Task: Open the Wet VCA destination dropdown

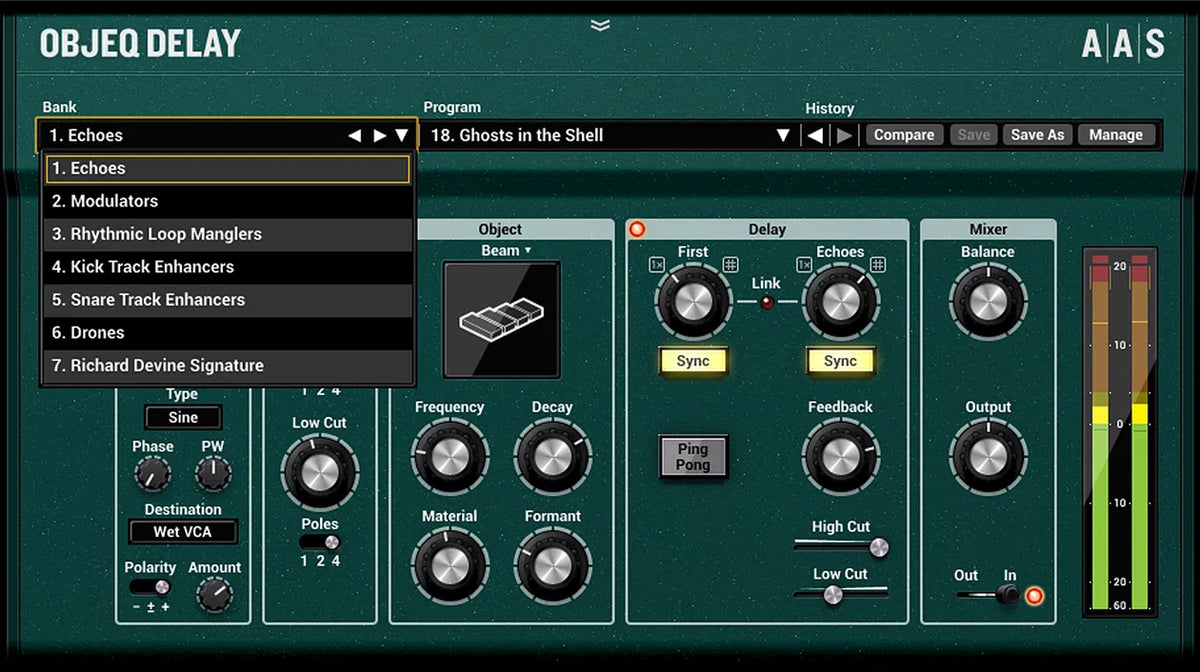Action: coord(182,532)
